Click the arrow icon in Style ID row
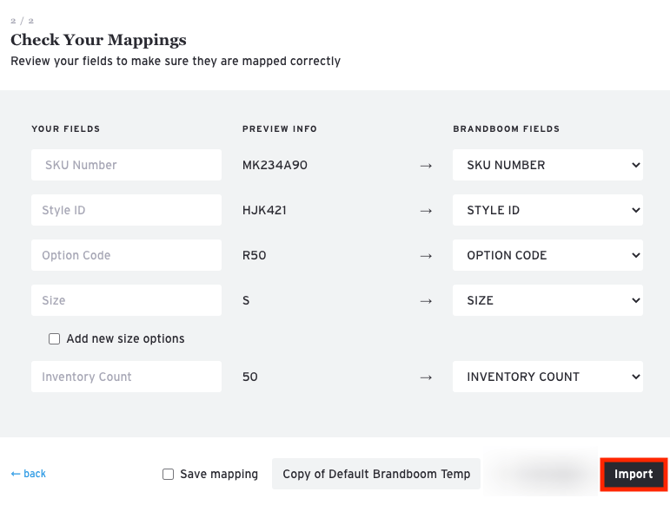 (x=426, y=211)
